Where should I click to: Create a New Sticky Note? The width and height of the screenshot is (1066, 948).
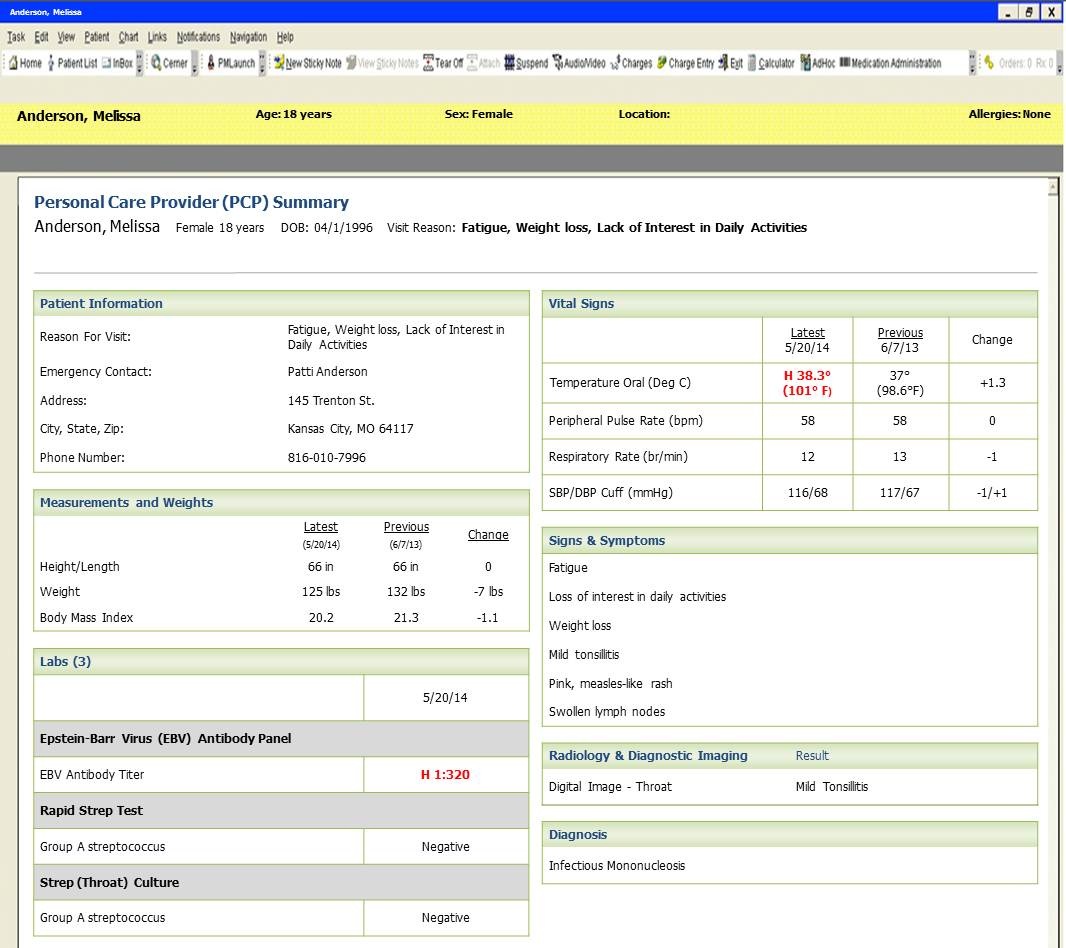(307, 63)
